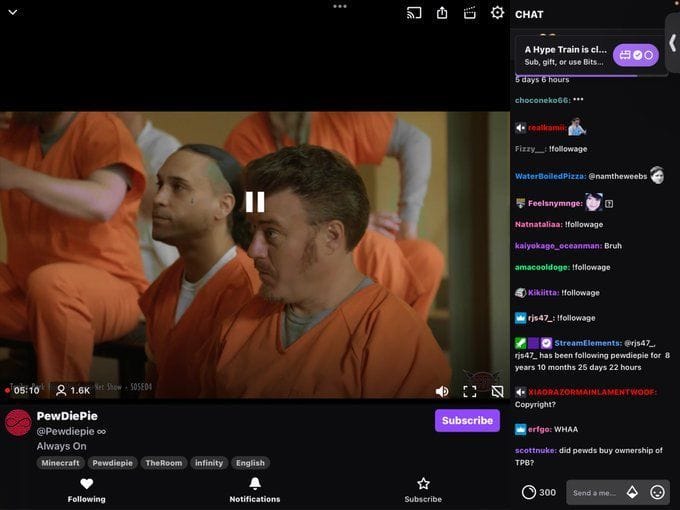Pause the video playback
The height and width of the screenshot is (510, 680).
point(255,202)
